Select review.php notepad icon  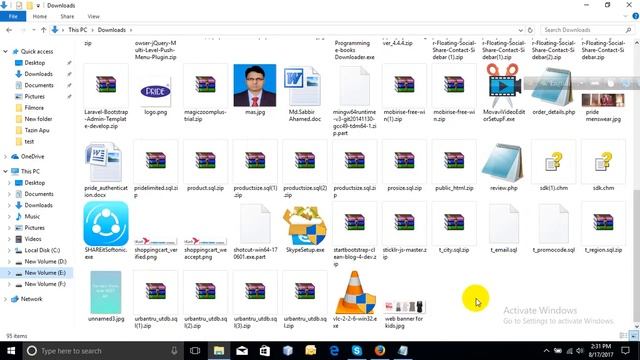[x=503, y=163]
